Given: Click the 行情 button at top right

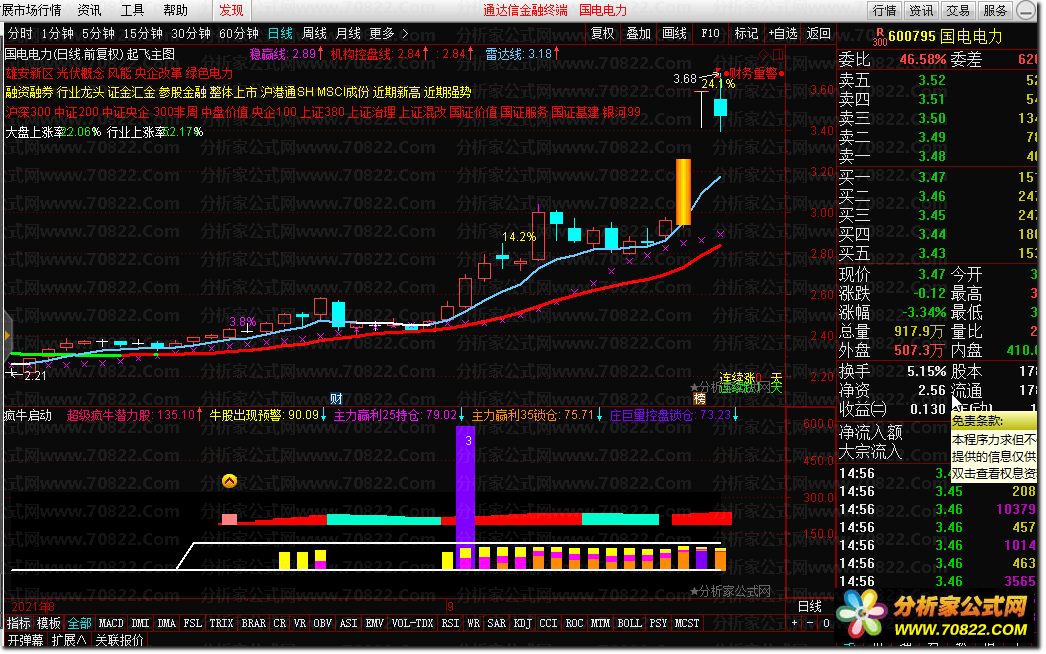Looking at the screenshot, I should pyautogui.click(x=885, y=11).
